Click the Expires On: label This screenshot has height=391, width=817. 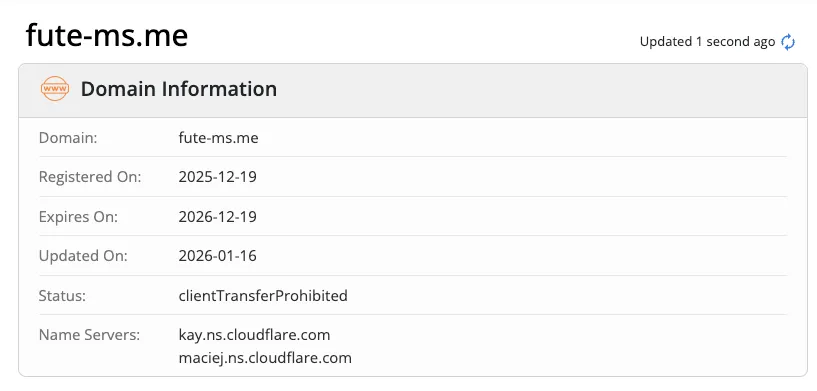[79, 216]
